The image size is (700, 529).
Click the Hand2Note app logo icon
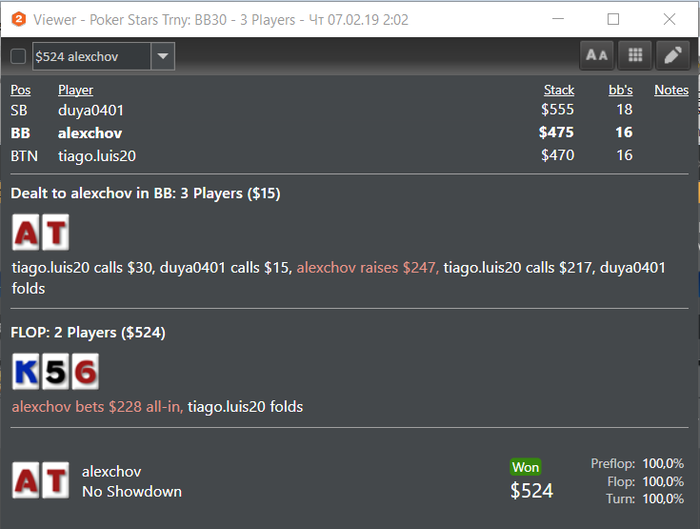coord(17,19)
